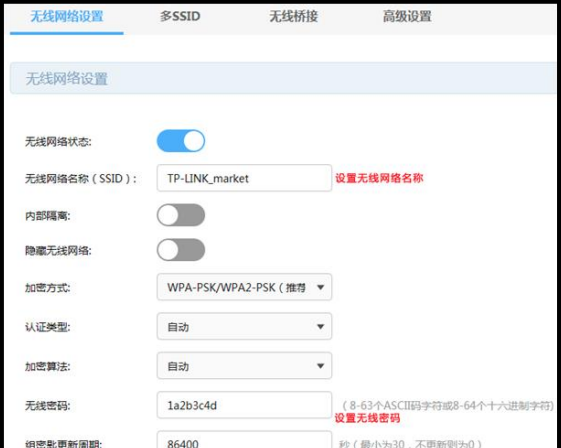Viewport: 561px width, 448px height.
Task: Expand the 认证类型 dropdown
Action: 244,326
